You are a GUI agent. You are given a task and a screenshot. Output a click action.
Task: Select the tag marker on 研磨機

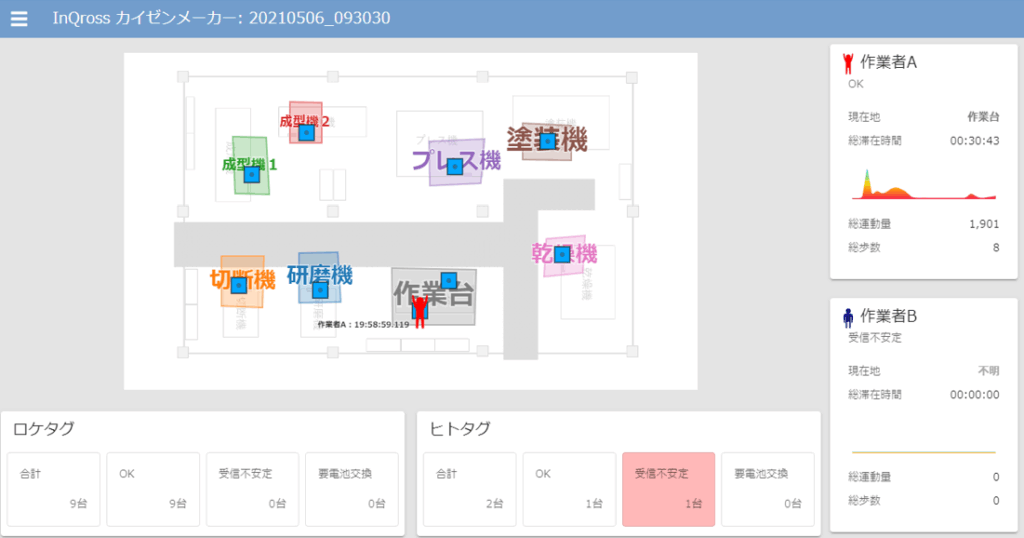[x=319, y=289]
